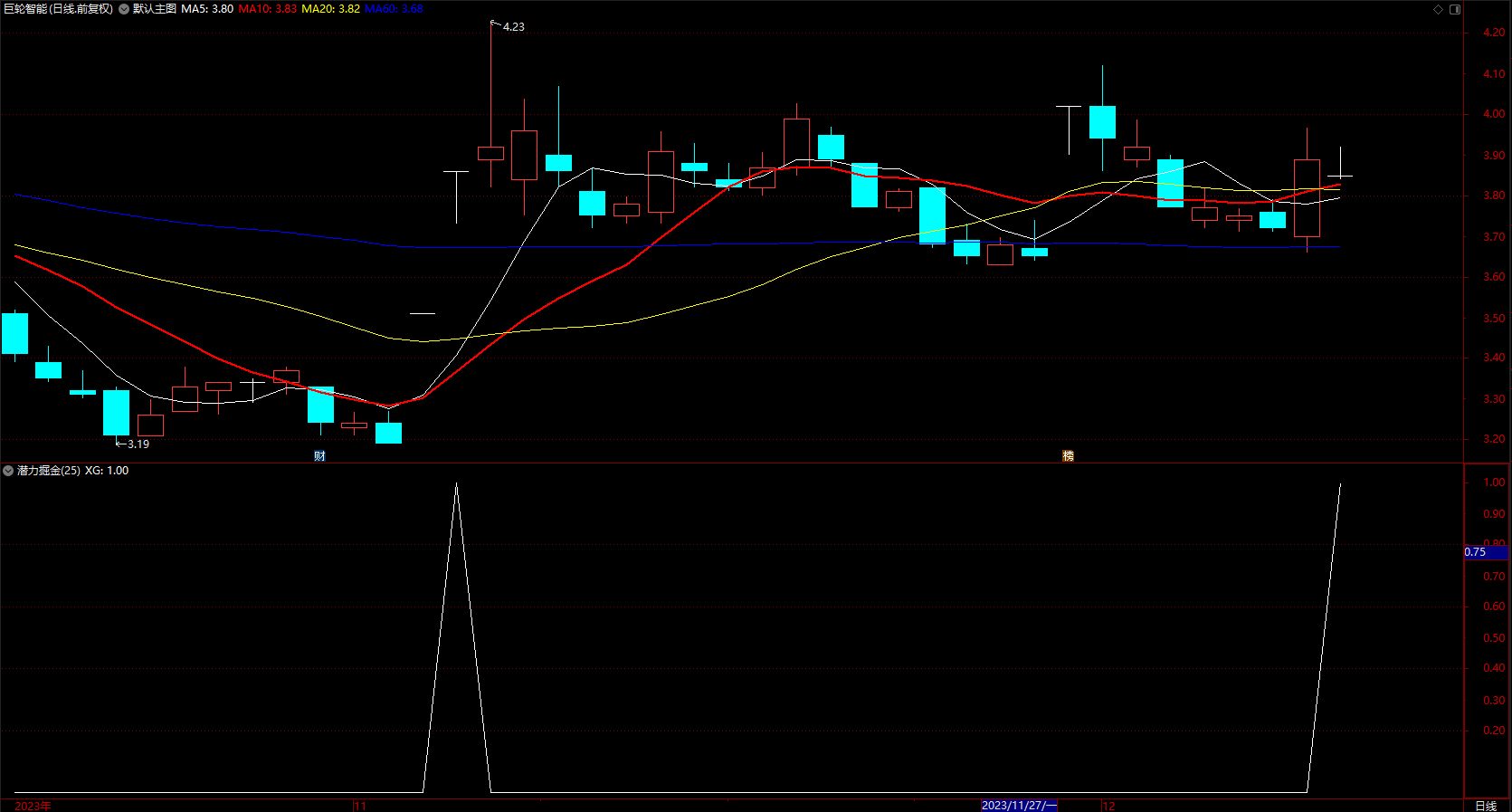Toggle the side panel layout icon
Viewport: 1512px width, 812px height.
pos(1455,9)
